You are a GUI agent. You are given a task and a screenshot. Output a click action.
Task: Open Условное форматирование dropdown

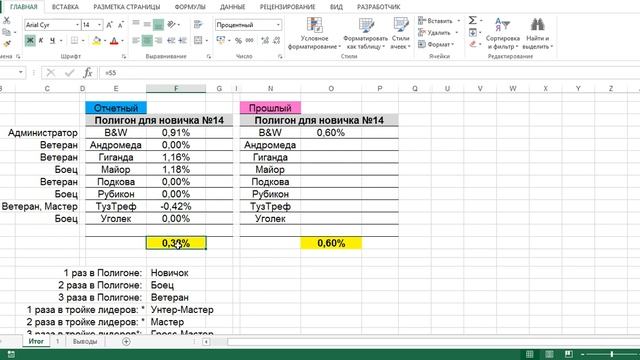(x=314, y=34)
